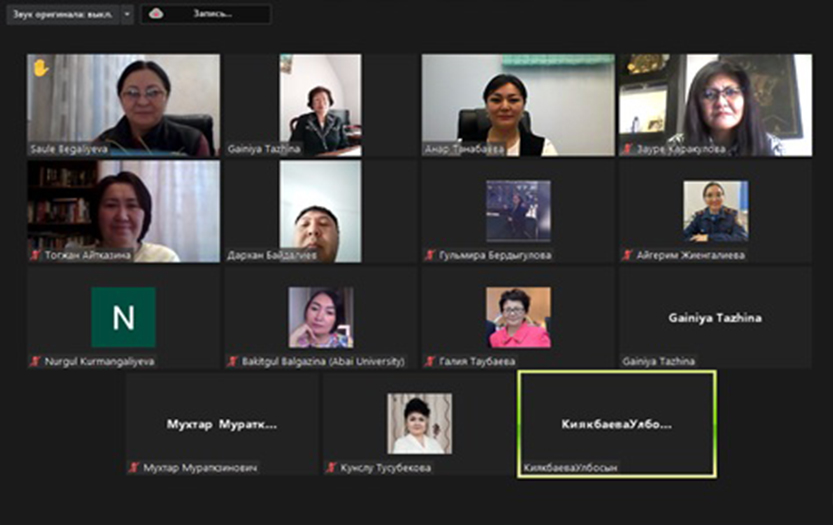Screen dimensions: 833x525
Task: Click Айгерим Женгалиева's uniformed profile photo
Action: tap(715, 211)
